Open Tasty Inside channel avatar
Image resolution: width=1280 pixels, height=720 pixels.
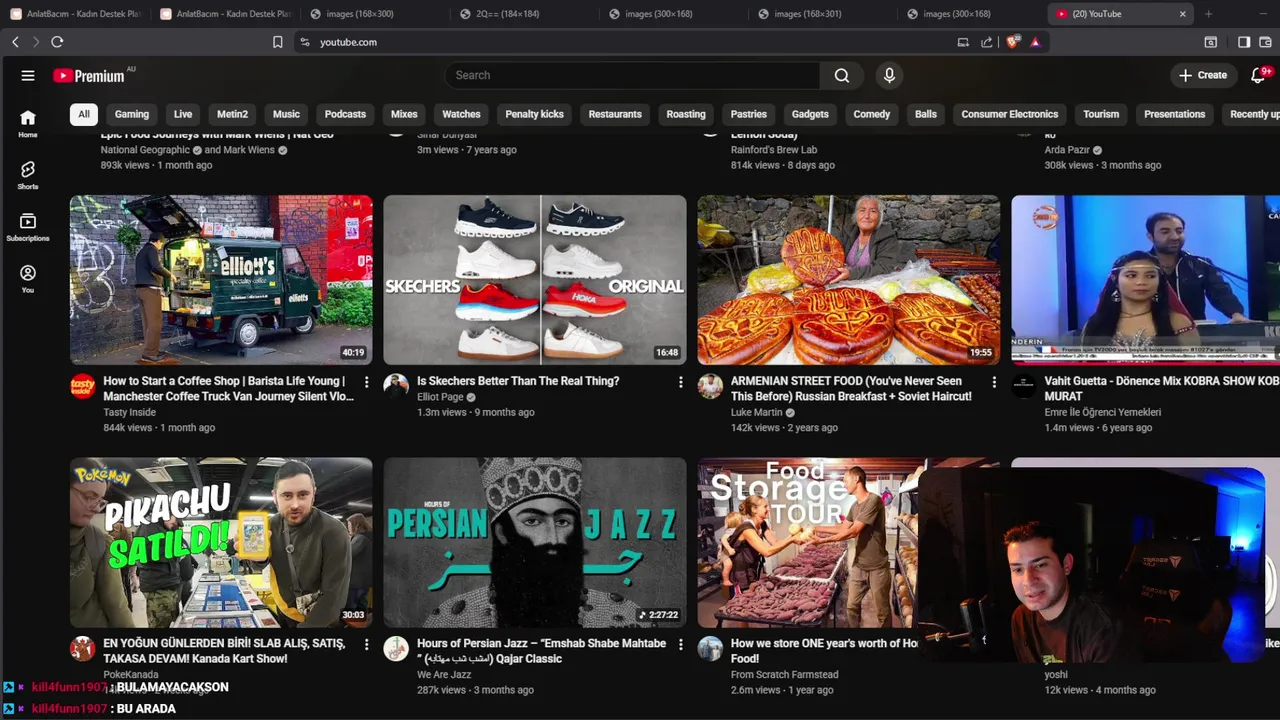pyautogui.click(x=83, y=386)
